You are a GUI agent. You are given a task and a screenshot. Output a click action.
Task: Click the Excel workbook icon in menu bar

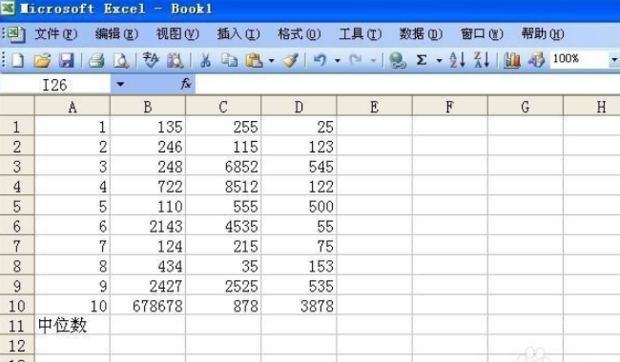point(16,34)
